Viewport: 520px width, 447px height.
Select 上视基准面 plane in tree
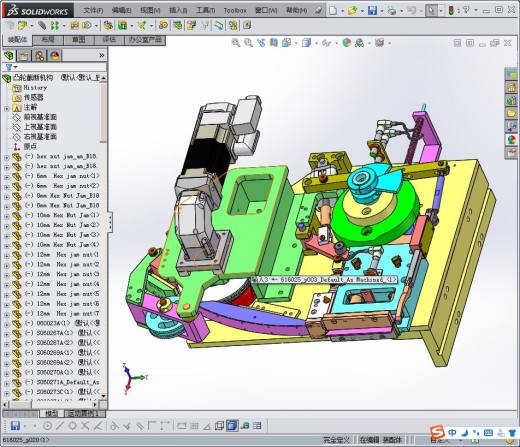[x=40, y=127]
